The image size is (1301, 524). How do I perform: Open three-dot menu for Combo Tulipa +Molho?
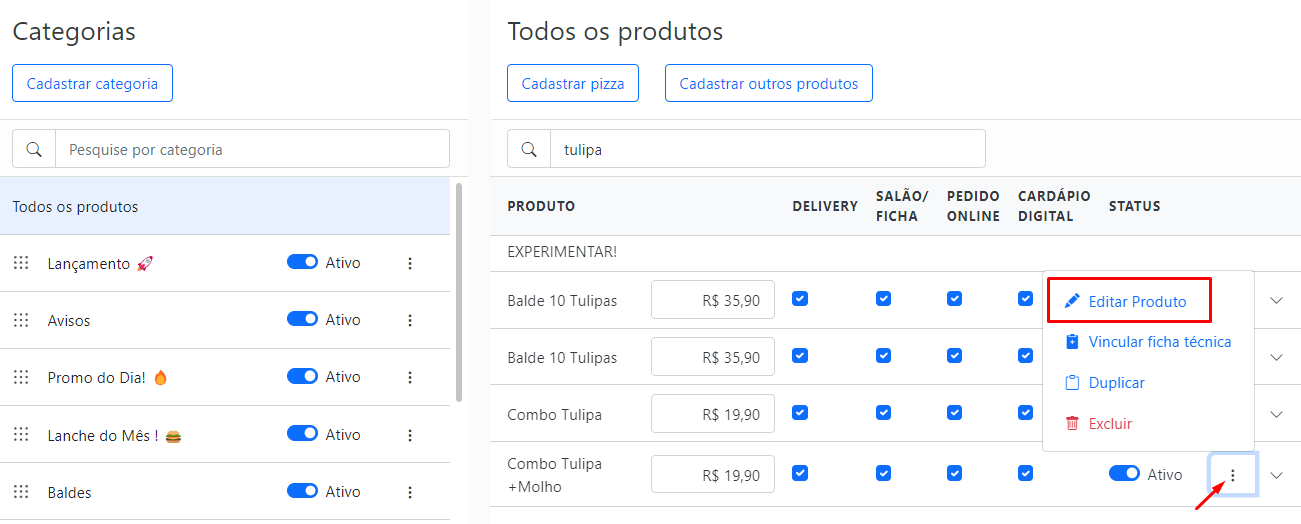(x=1233, y=475)
